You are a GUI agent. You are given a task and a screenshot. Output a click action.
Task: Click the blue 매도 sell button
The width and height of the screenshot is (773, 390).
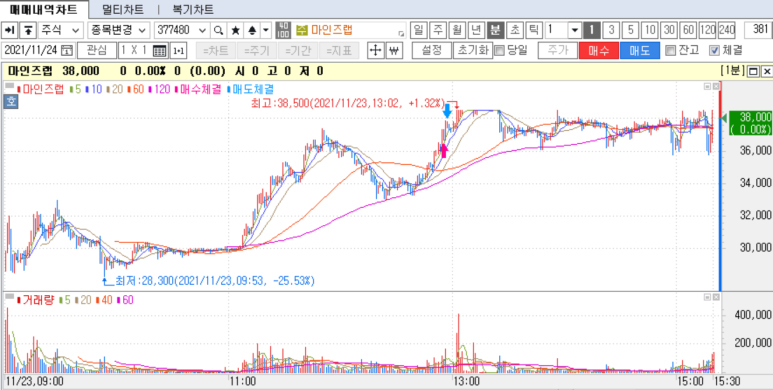click(x=640, y=50)
